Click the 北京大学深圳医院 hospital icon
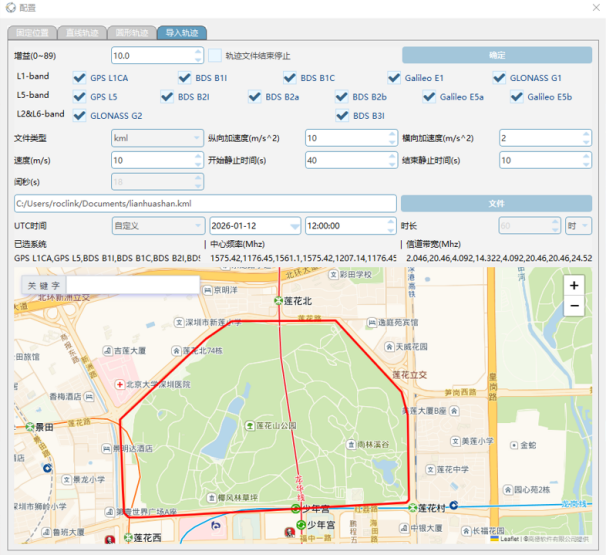 [x=120, y=385]
